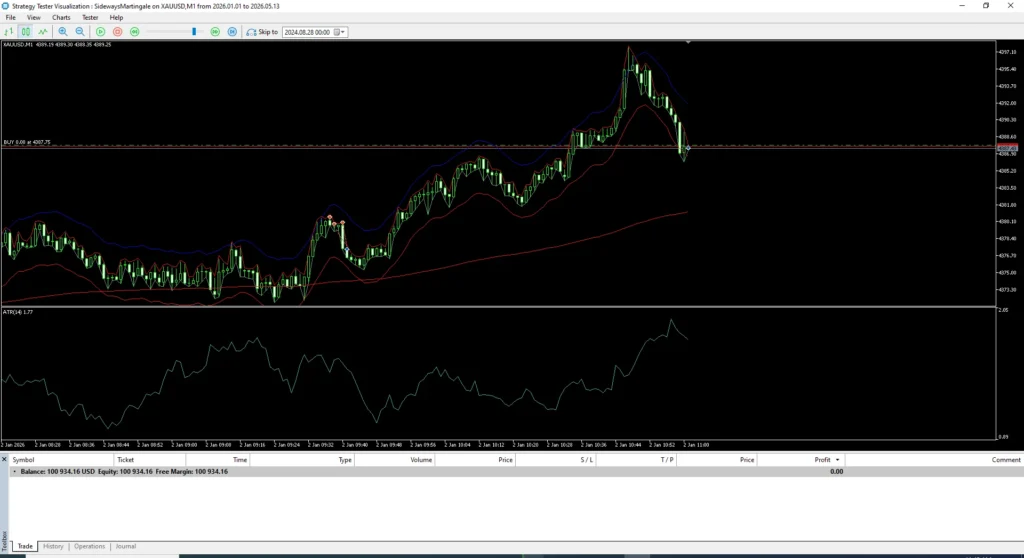Screen dimensions: 1024x558
Task: Stop the strategy test
Action: 118,31
